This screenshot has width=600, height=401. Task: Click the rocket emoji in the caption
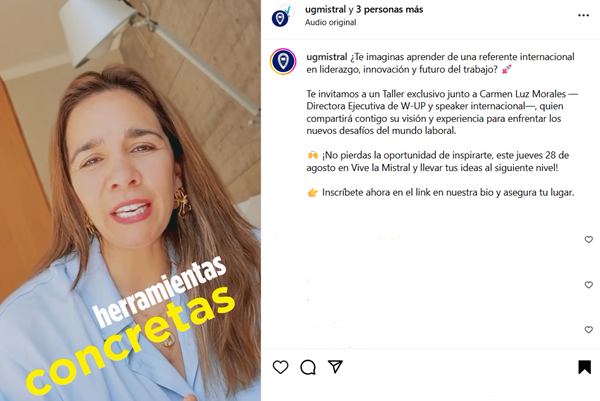coord(506,70)
